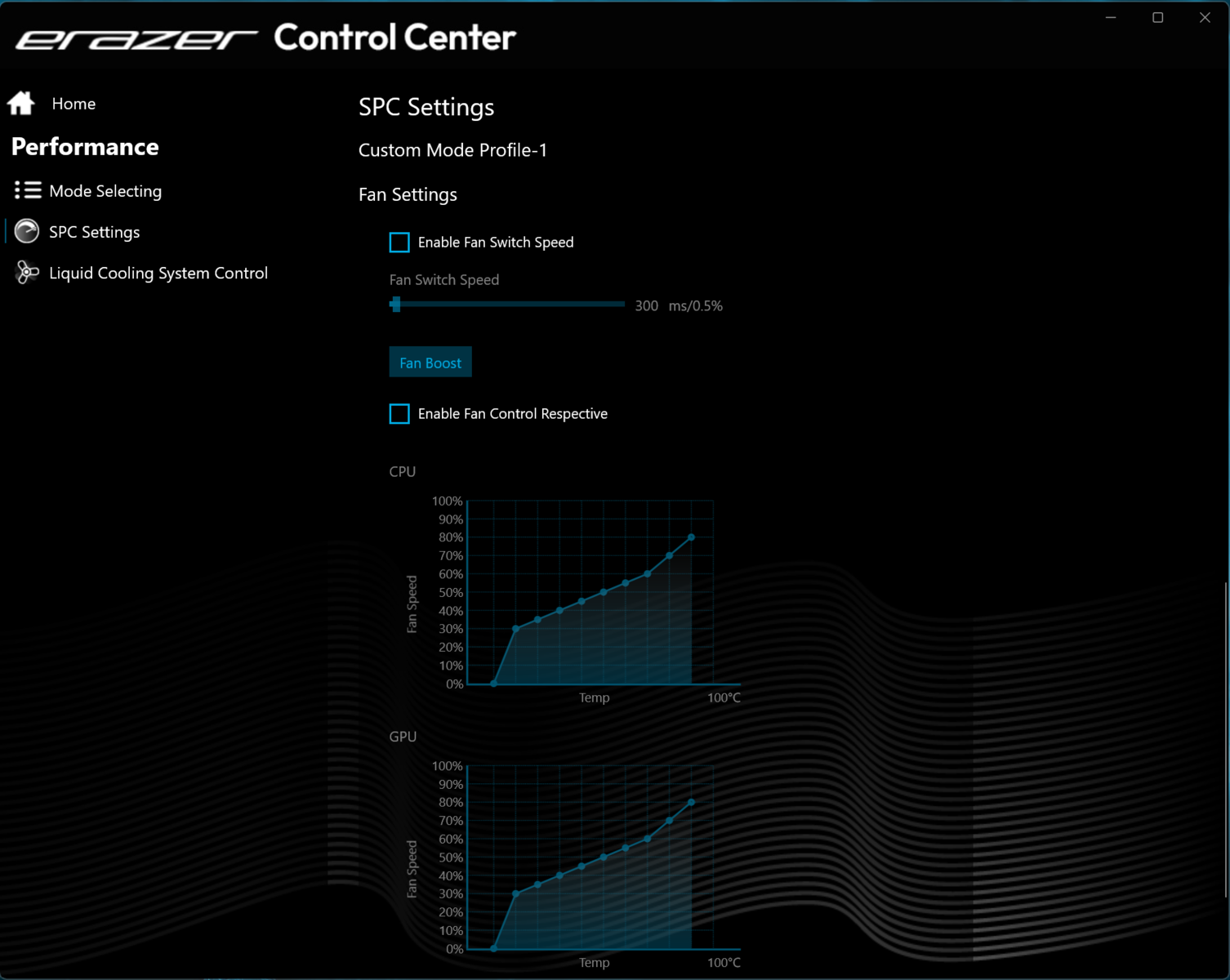Image resolution: width=1230 pixels, height=980 pixels.
Task: Click the Mode Selecting list icon
Action: (28, 190)
